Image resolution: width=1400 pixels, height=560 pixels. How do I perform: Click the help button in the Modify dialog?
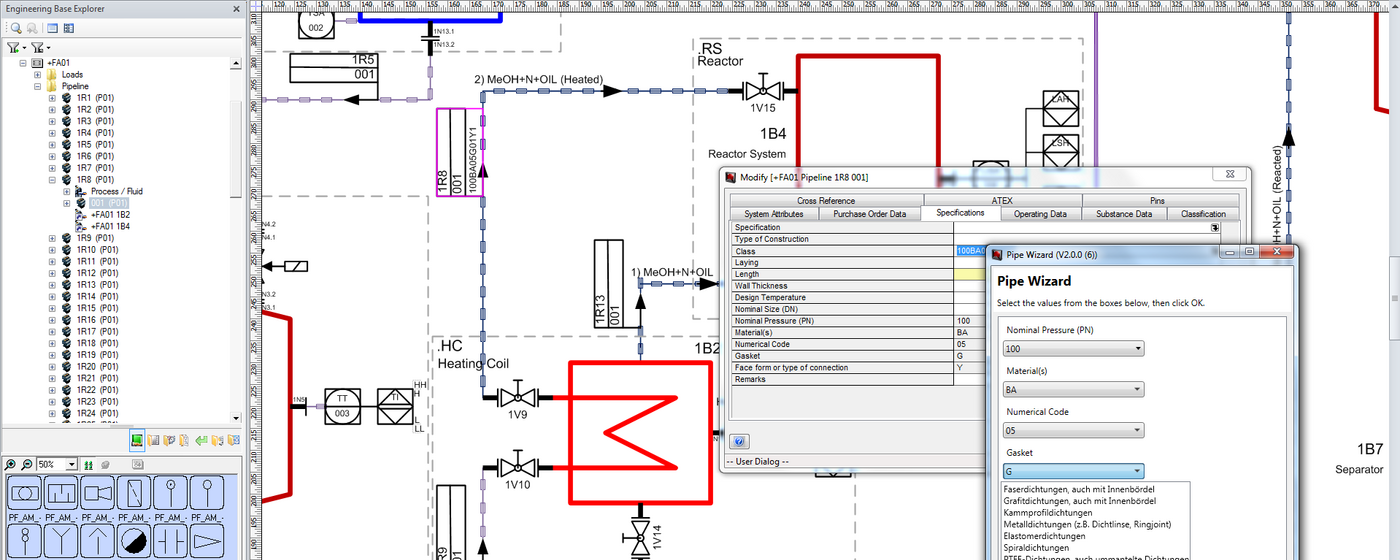click(739, 441)
